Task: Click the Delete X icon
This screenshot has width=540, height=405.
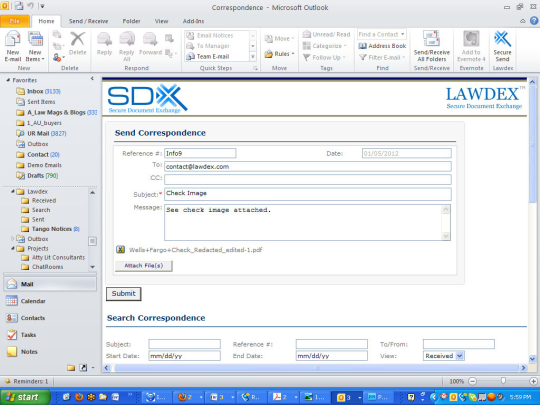Action: [x=77, y=39]
